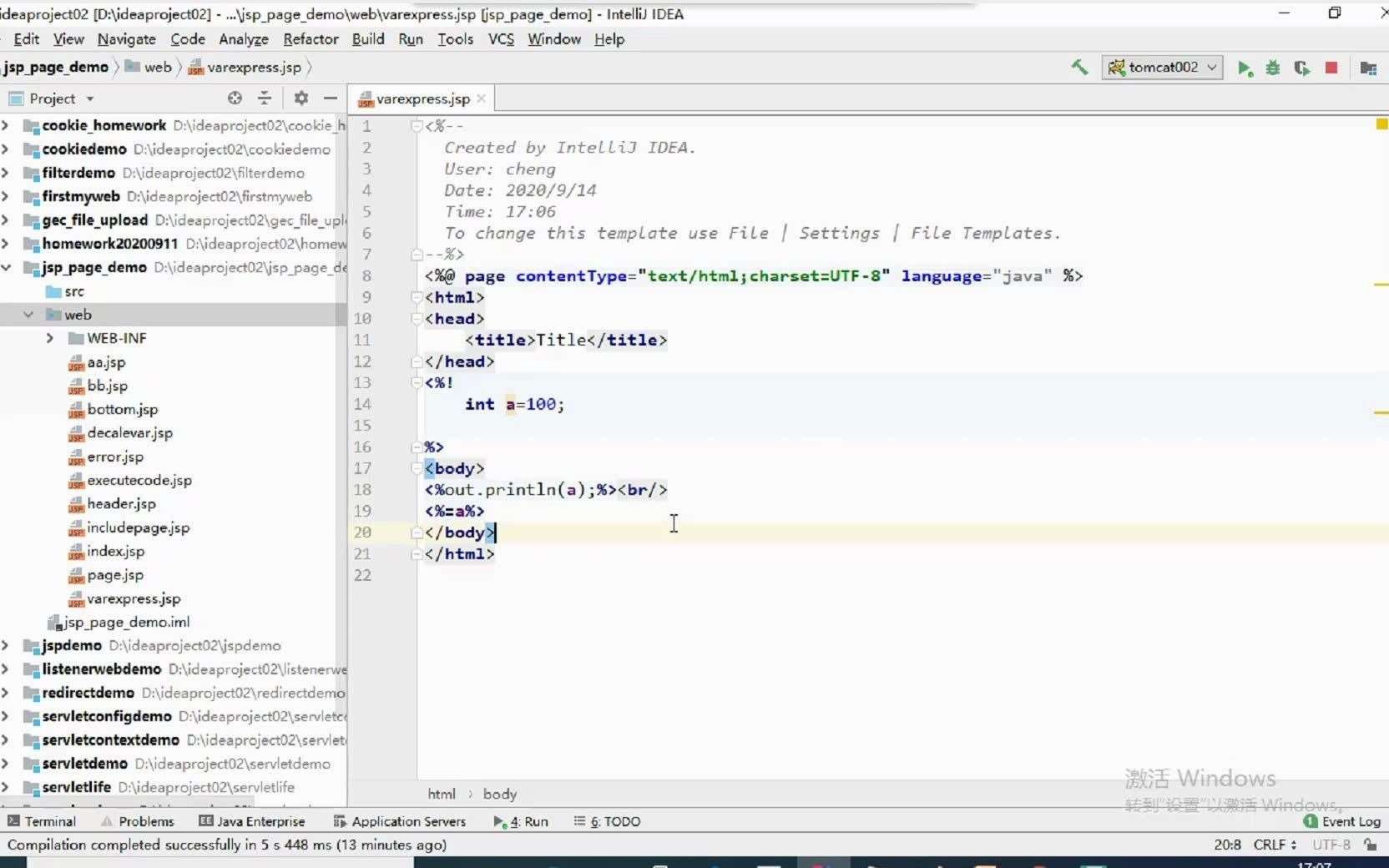Close the varexpress.jsp editor tab
Viewport: 1389px width, 868px height.
tap(481, 98)
